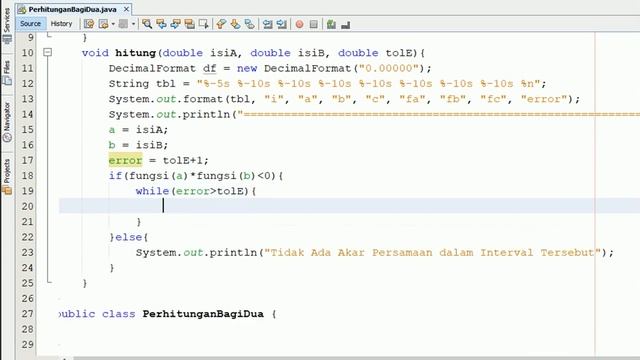Click the Projects panel icon
This screenshot has width=640, height=360.
(7, 190)
